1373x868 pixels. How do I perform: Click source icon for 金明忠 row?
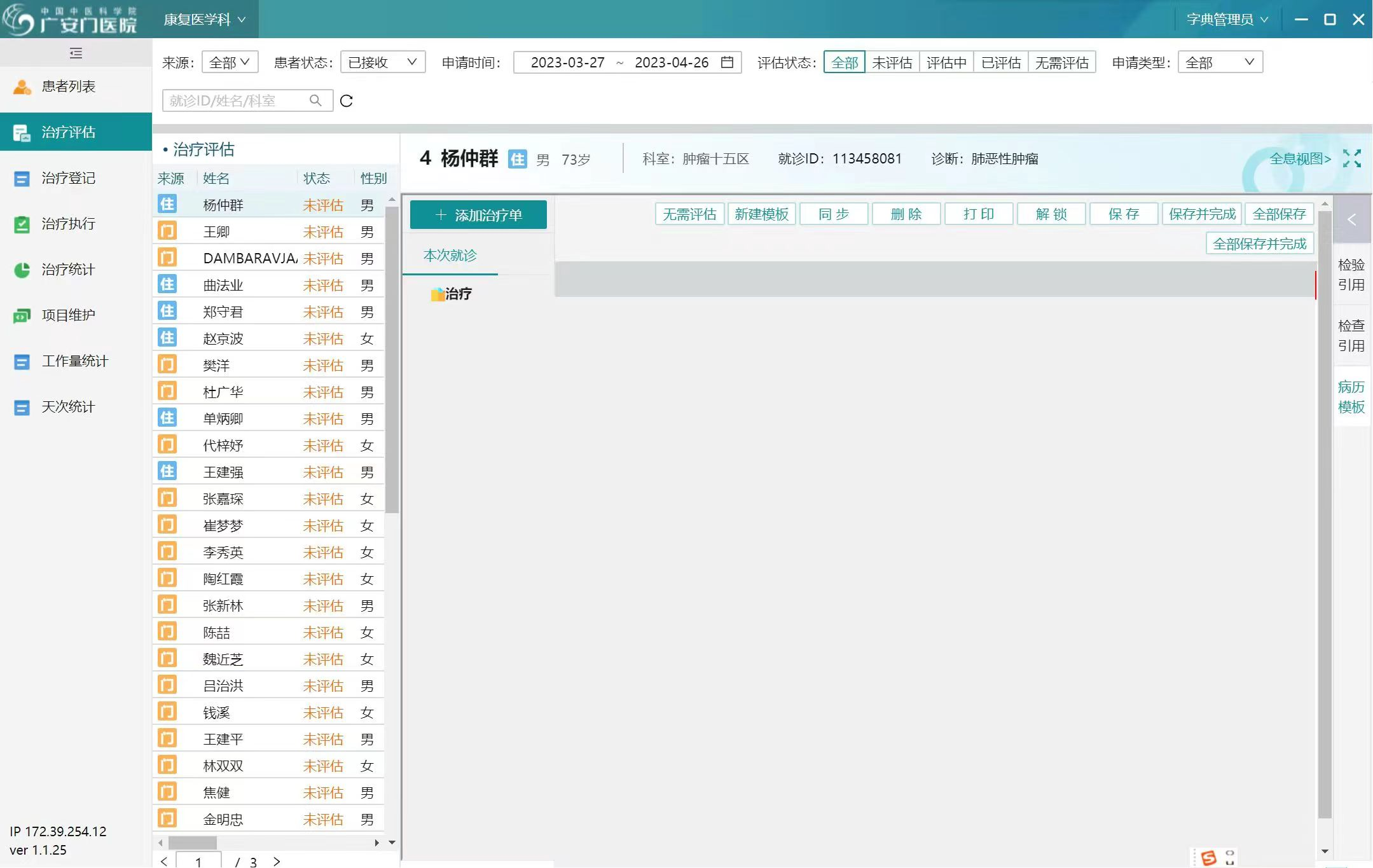point(167,818)
